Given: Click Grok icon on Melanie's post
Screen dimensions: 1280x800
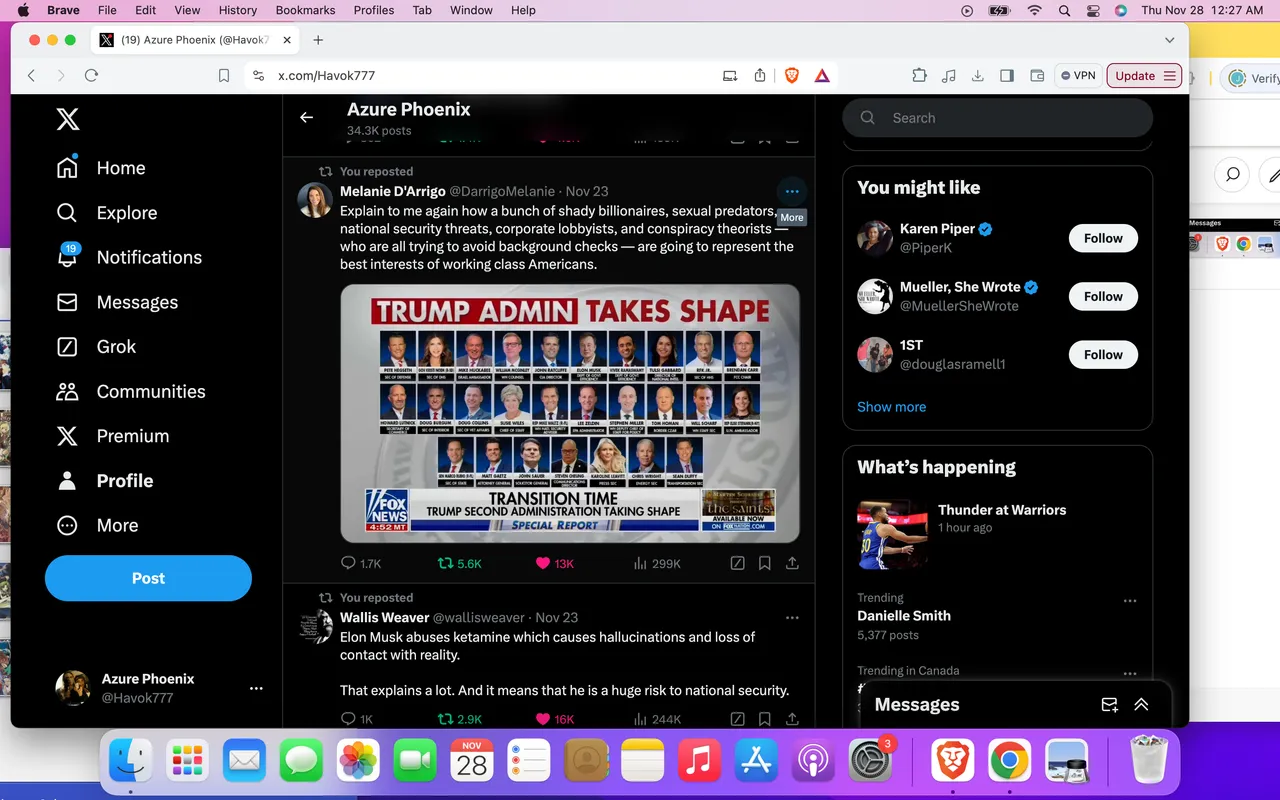Looking at the screenshot, I should click(737, 563).
